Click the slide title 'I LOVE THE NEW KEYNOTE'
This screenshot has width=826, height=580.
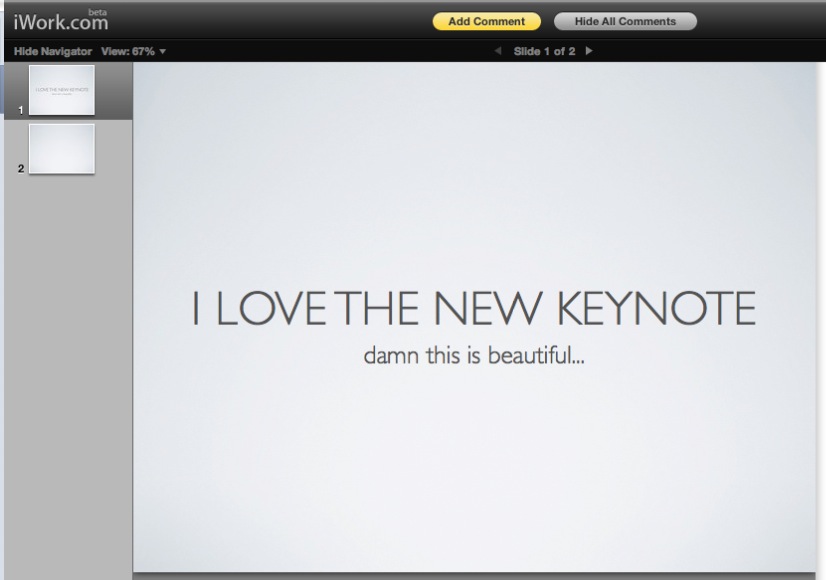[x=474, y=308]
